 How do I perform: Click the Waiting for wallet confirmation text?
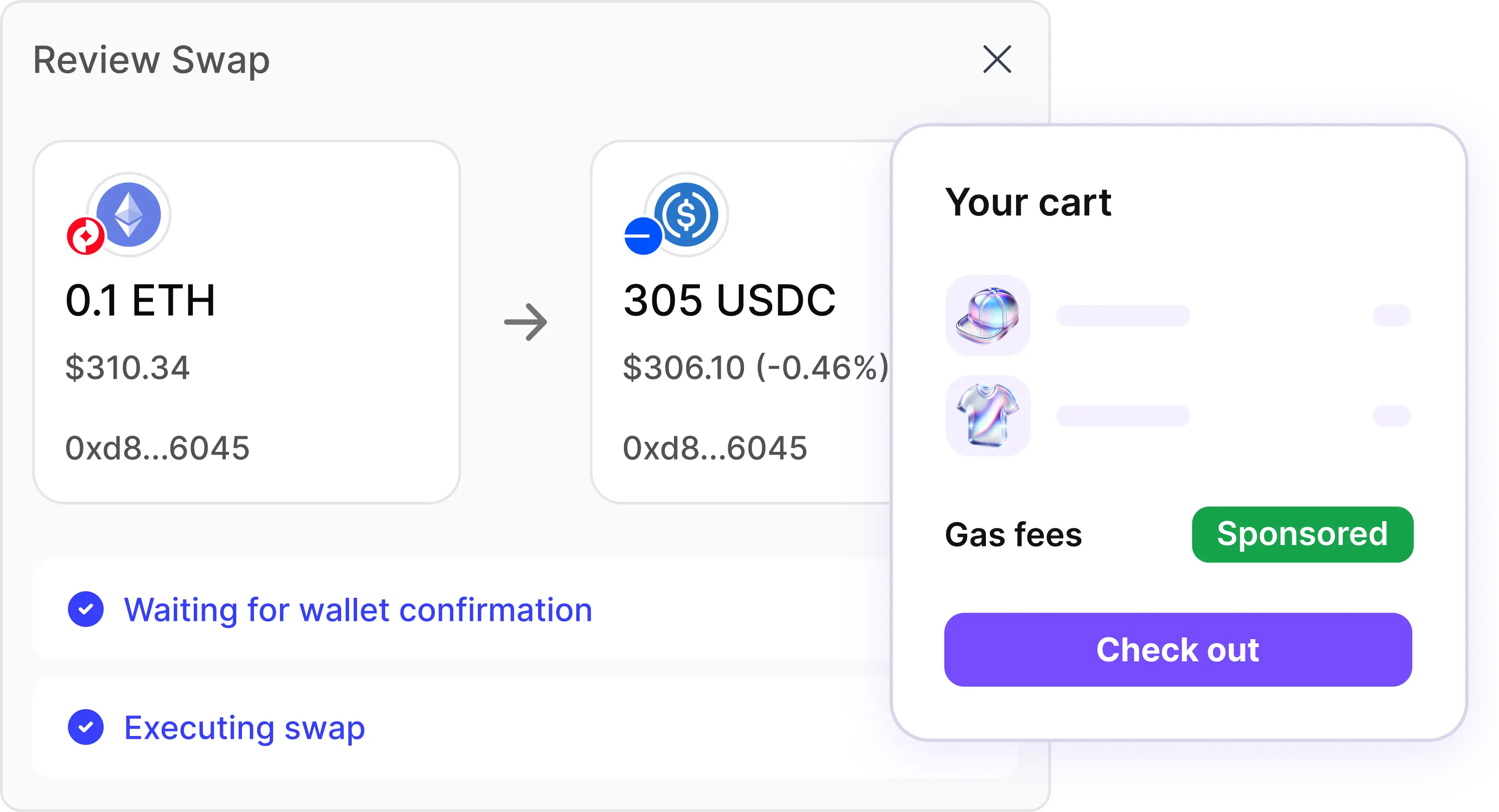click(358, 609)
